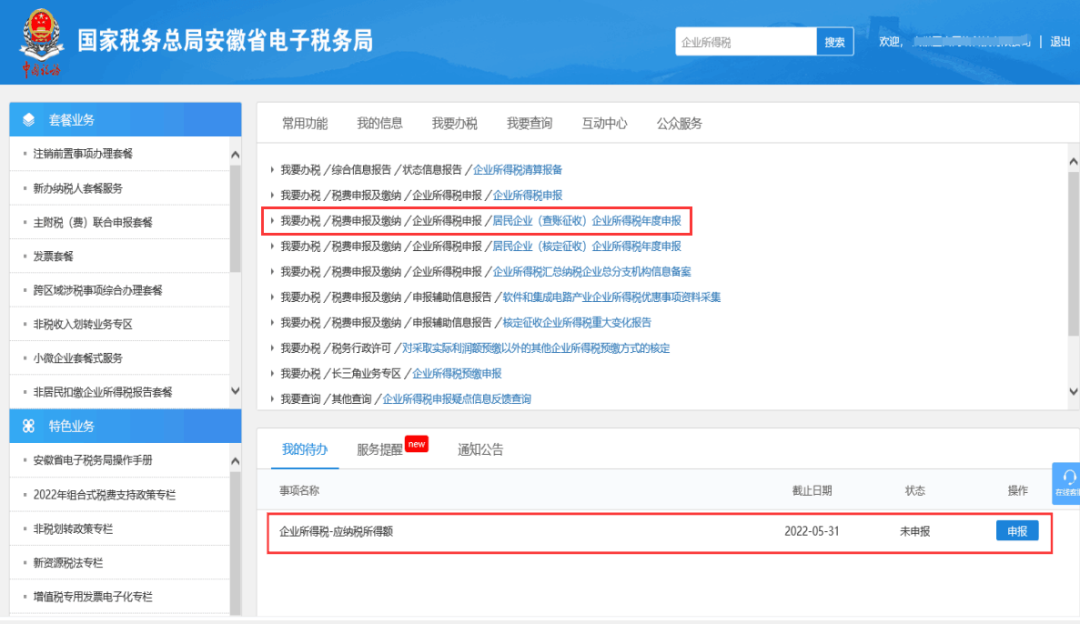Open the 对采取实际利润额预缴以外的其他企业所得税预缴方式的核定 link
1080x624 pixels.
click(x=536, y=348)
